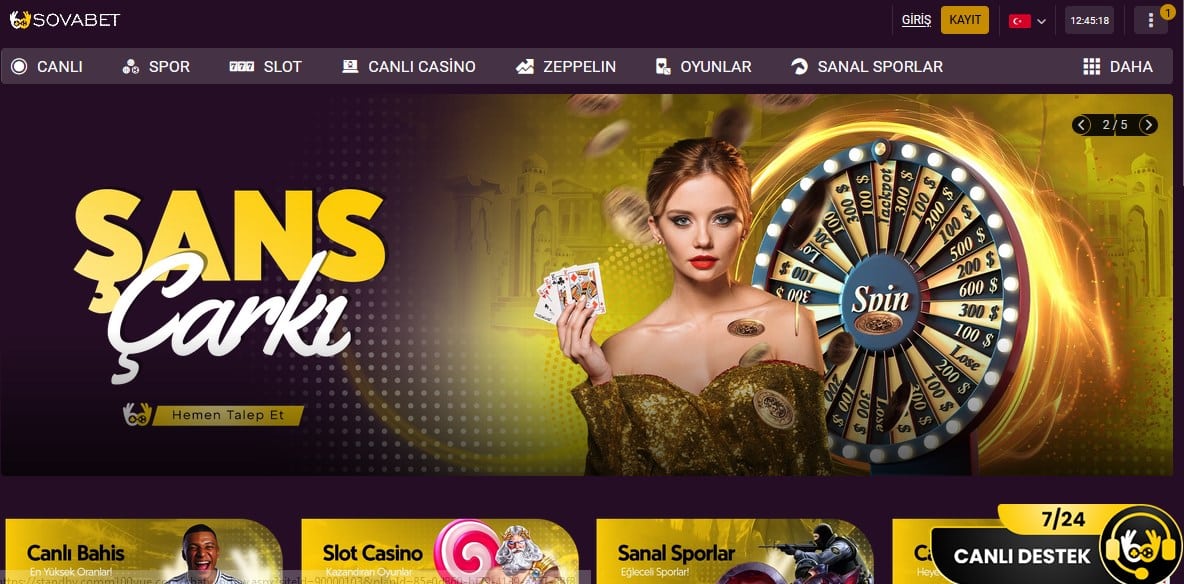This screenshot has width=1184, height=584.
Task: Expand the Turkish flag language dropdown
Action: click(1028, 20)
